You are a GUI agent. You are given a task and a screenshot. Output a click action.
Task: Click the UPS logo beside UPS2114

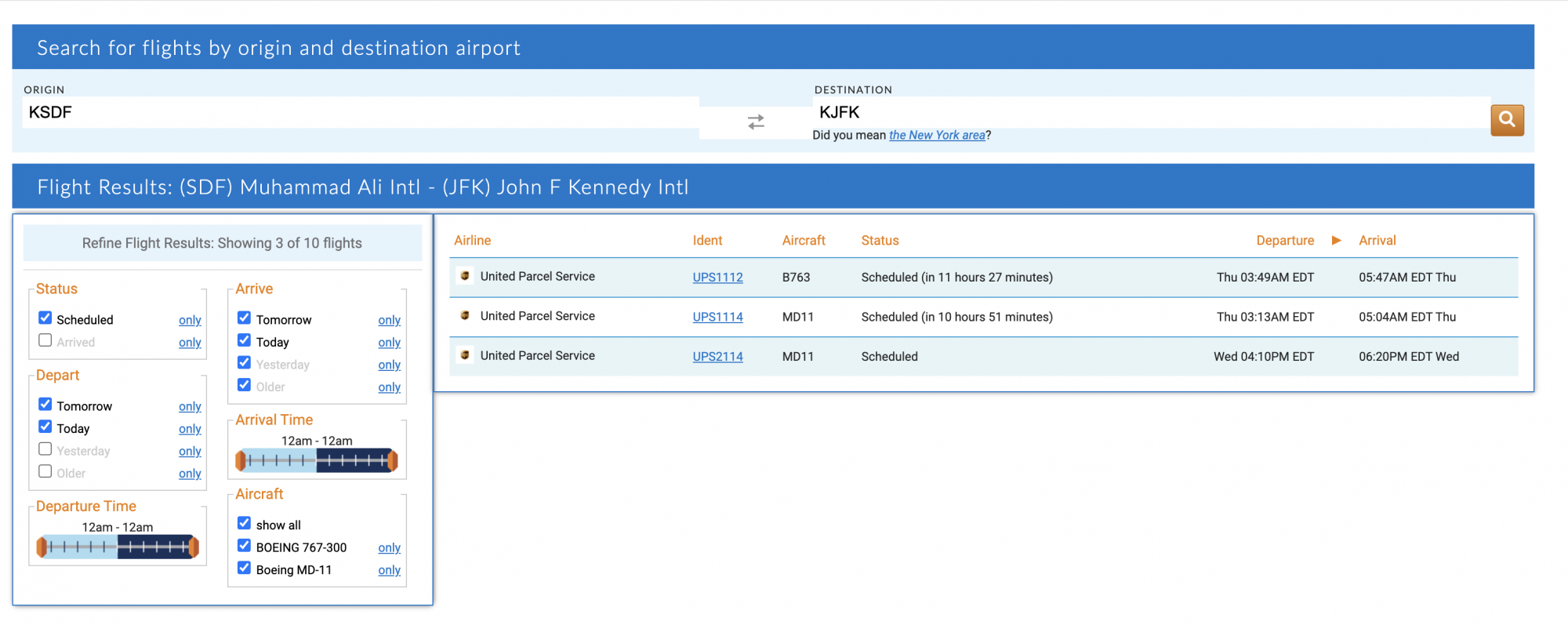(465, 355)
